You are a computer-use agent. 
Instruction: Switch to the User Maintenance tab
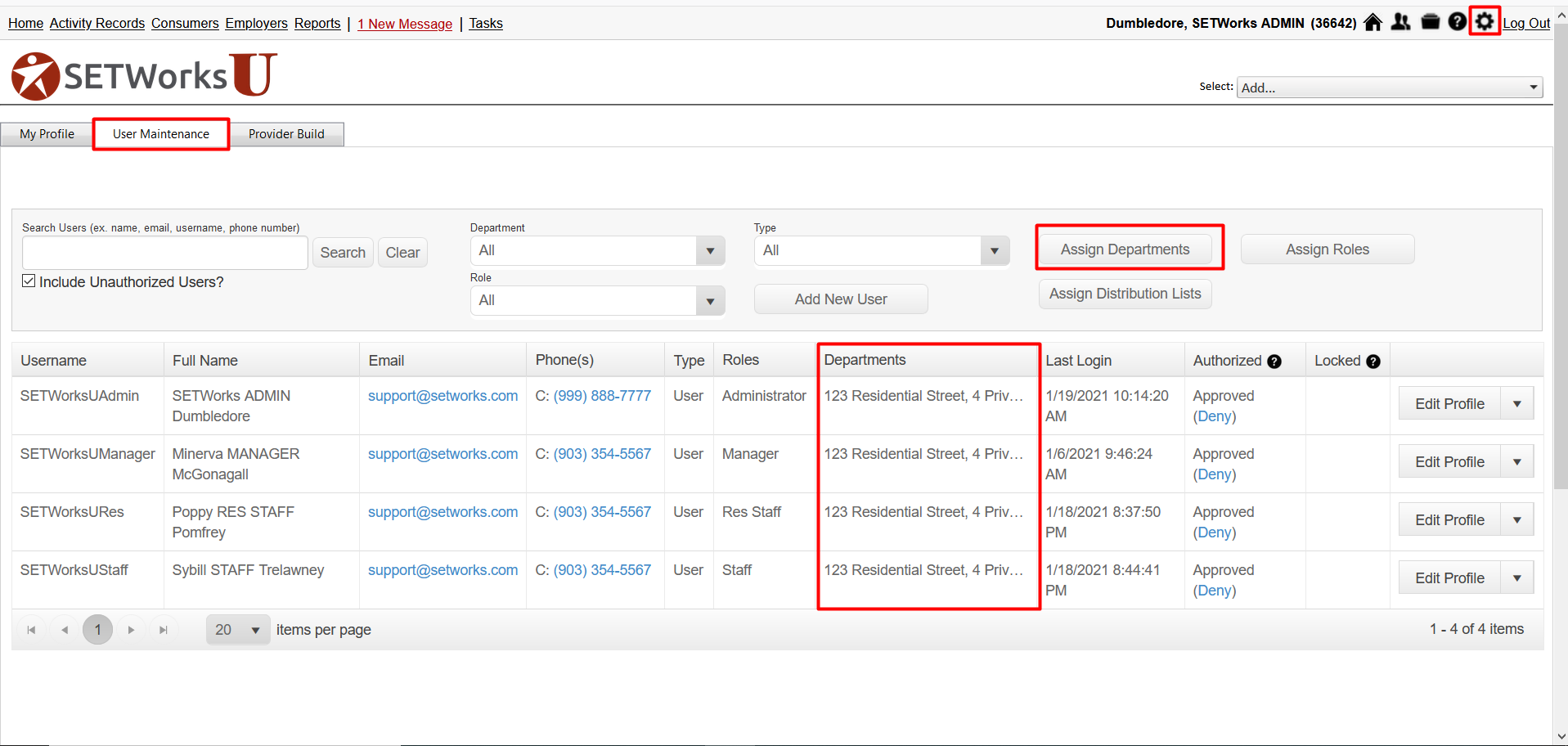pyautogui.click(x=161, y=134)
